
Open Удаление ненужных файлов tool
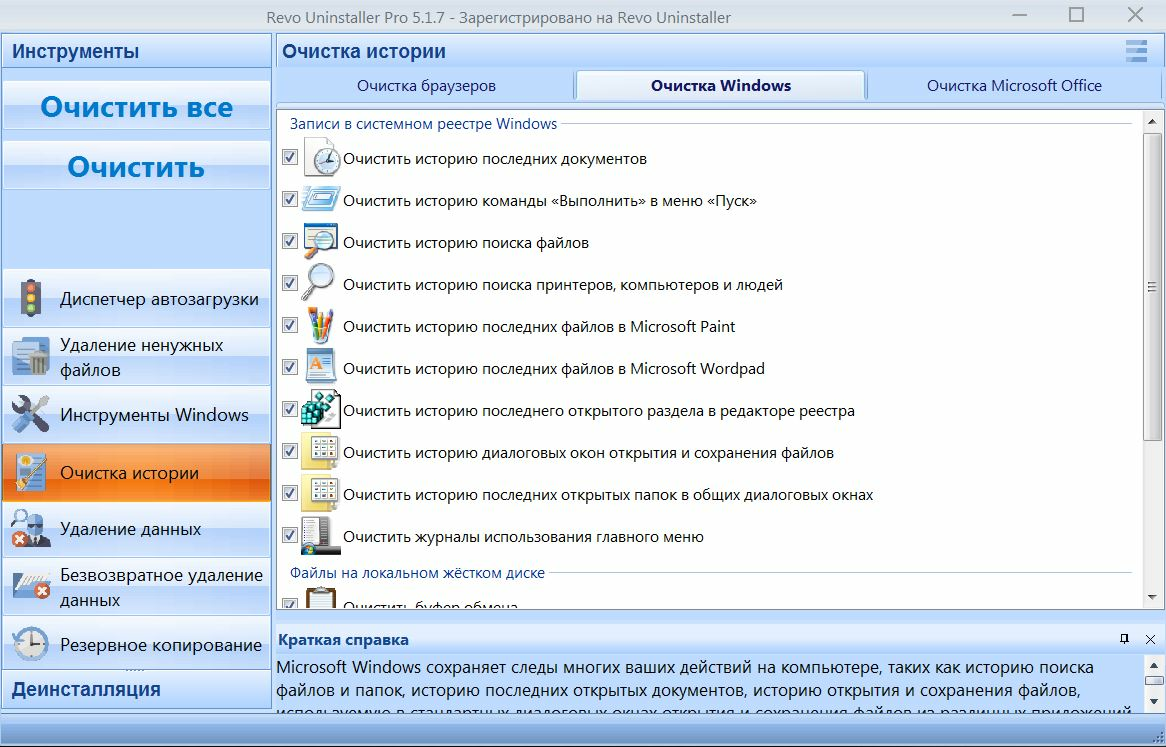coord(137,357)
